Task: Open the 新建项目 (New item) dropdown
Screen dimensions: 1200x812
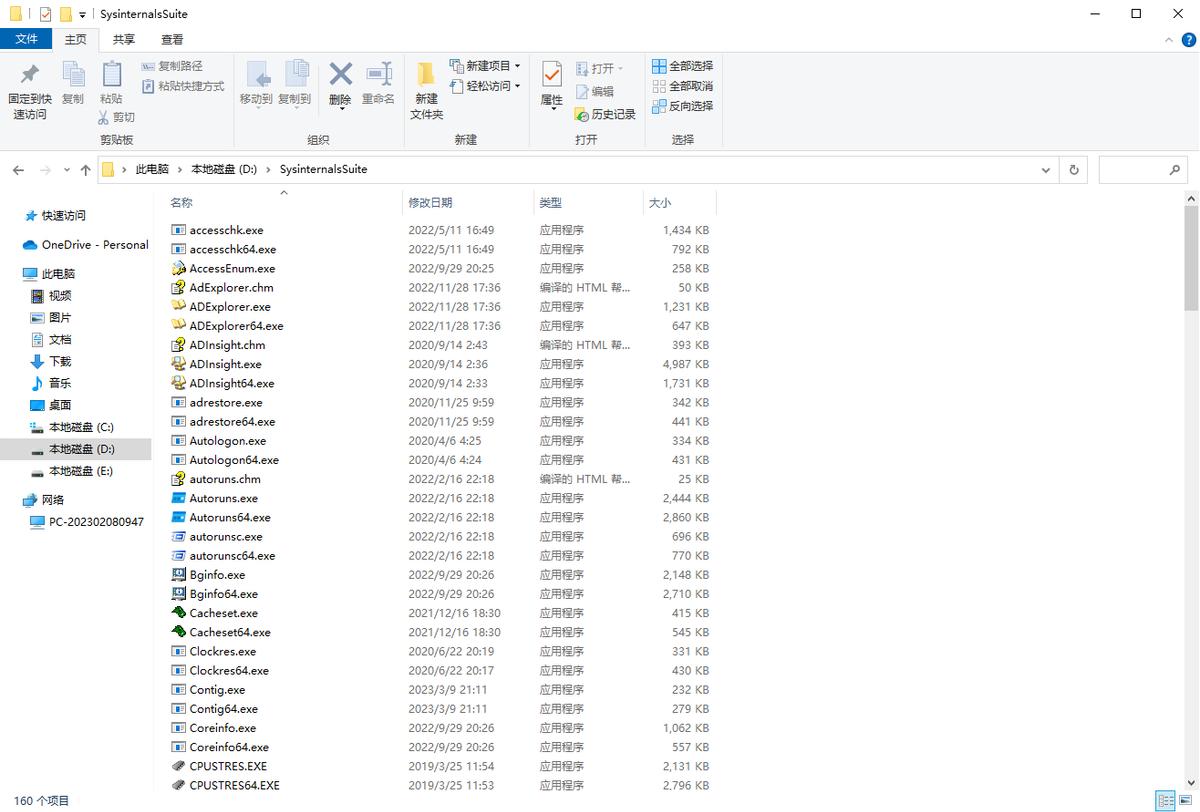Action: (x=490, y=66)
